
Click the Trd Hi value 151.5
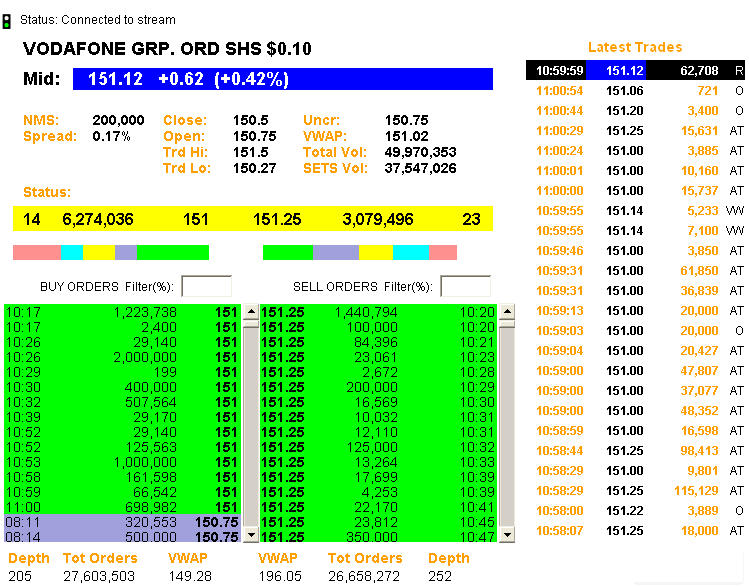click(250, 152)
